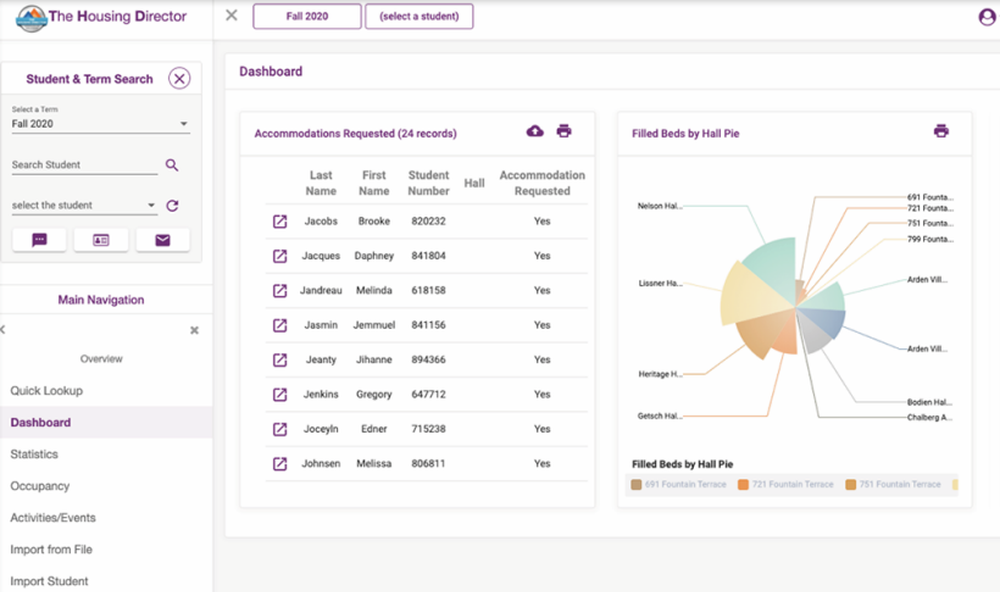The height and width of the screenshot is (592, 1000).
Task: Click the Search Student input field
Action: [x=84, y=165]
